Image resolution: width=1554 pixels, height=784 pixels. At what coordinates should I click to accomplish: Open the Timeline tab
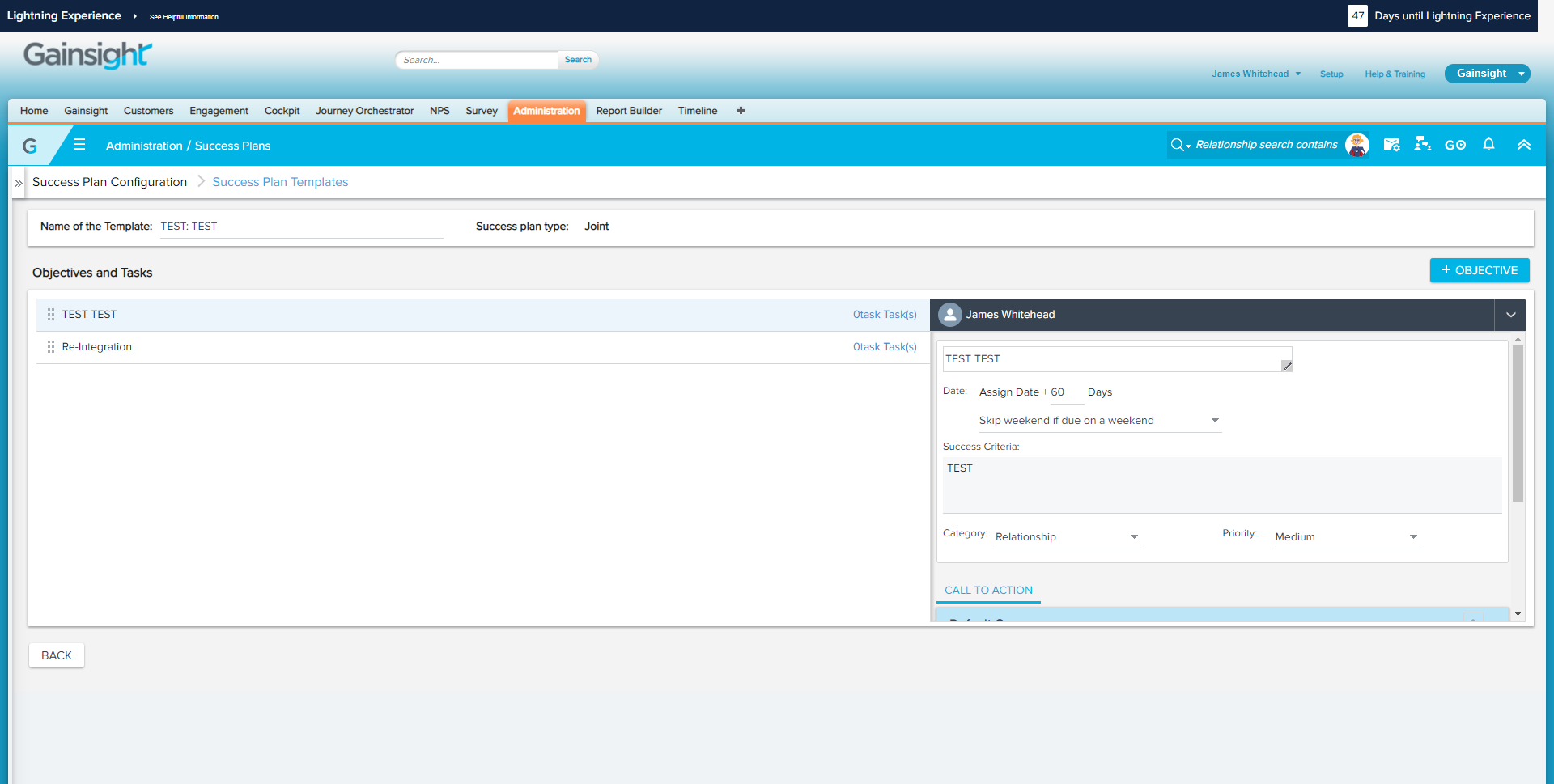pyautogui.click(x=698, y=111)
